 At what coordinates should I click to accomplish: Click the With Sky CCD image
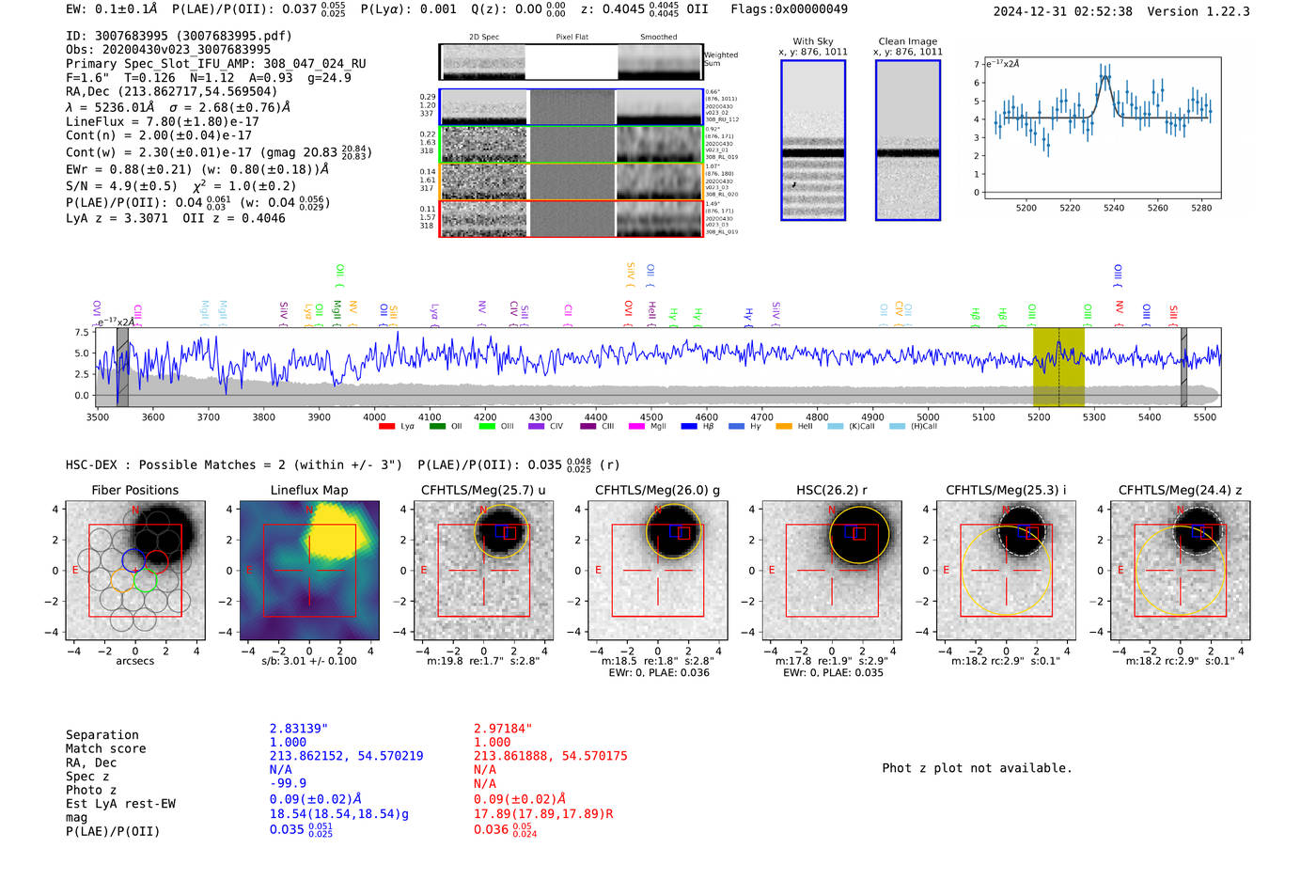pyautogui.click(x=813, y=140)
